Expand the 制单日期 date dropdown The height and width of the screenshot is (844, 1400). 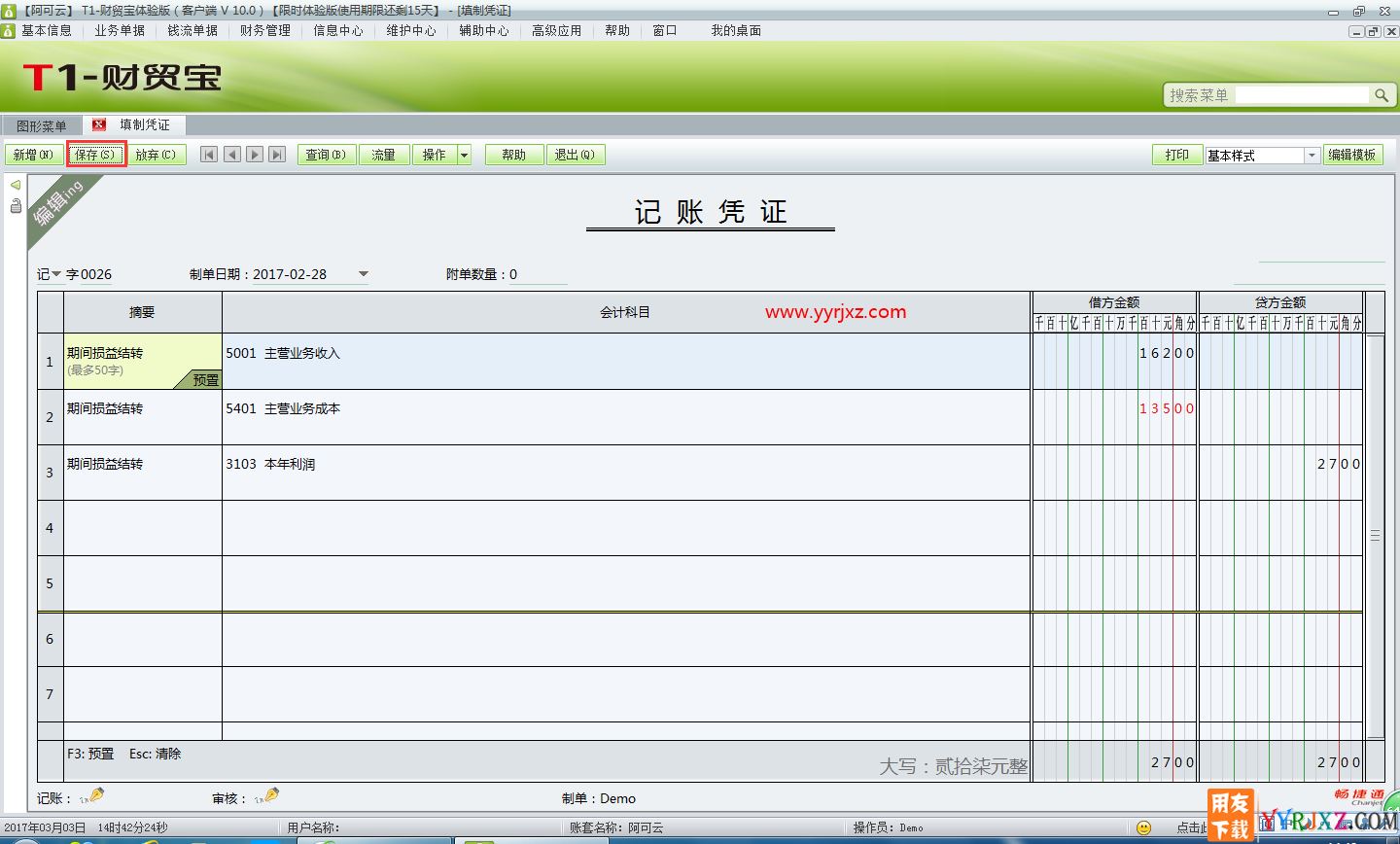[364, 274]
